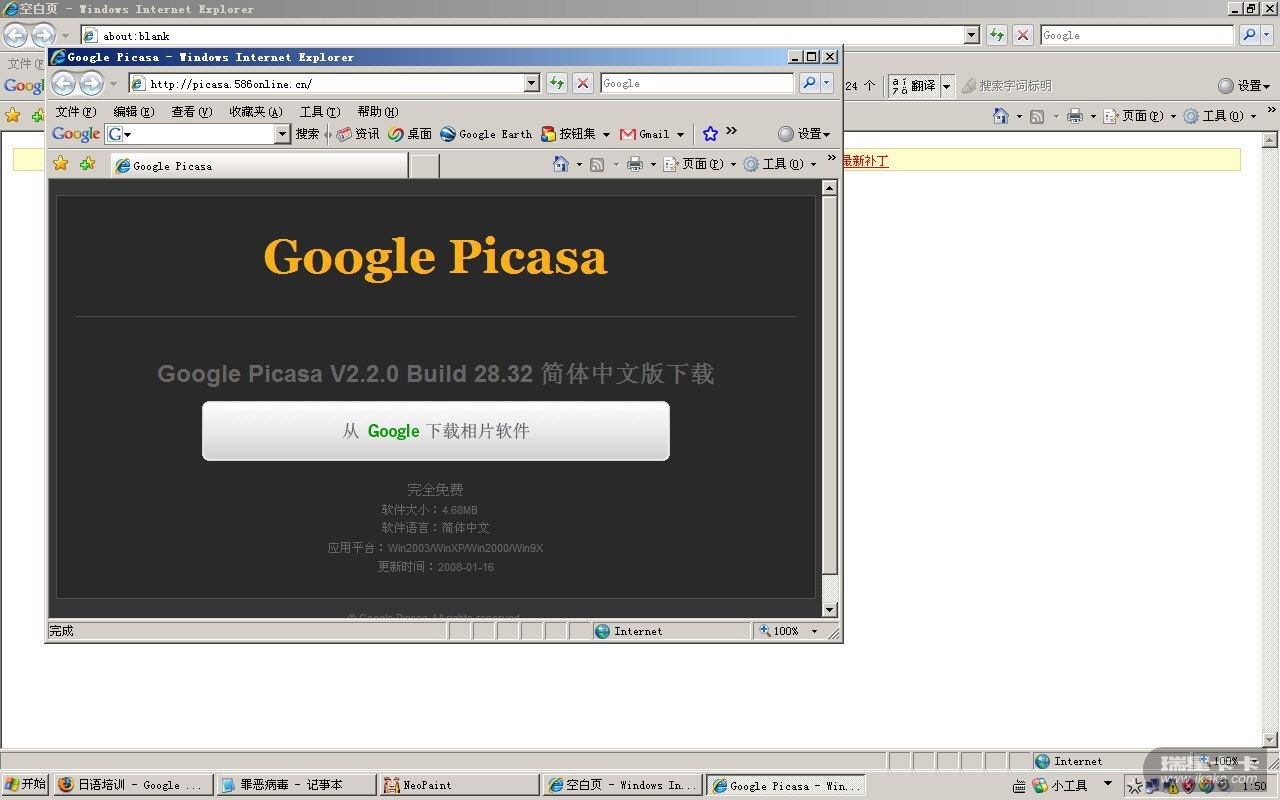Open 设置 settings in Picasa window toolbar
Viewport: 1280px width, 800px height.
[x=805, y=134]
